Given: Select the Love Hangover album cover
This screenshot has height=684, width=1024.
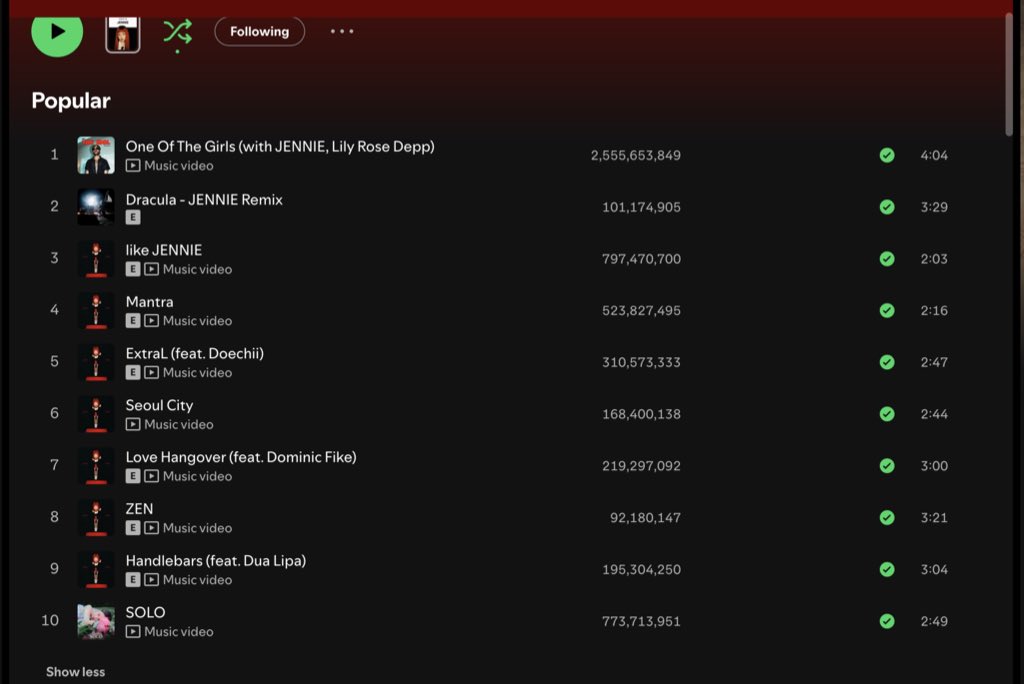Looking at the screenshot, I should [96, 466].
